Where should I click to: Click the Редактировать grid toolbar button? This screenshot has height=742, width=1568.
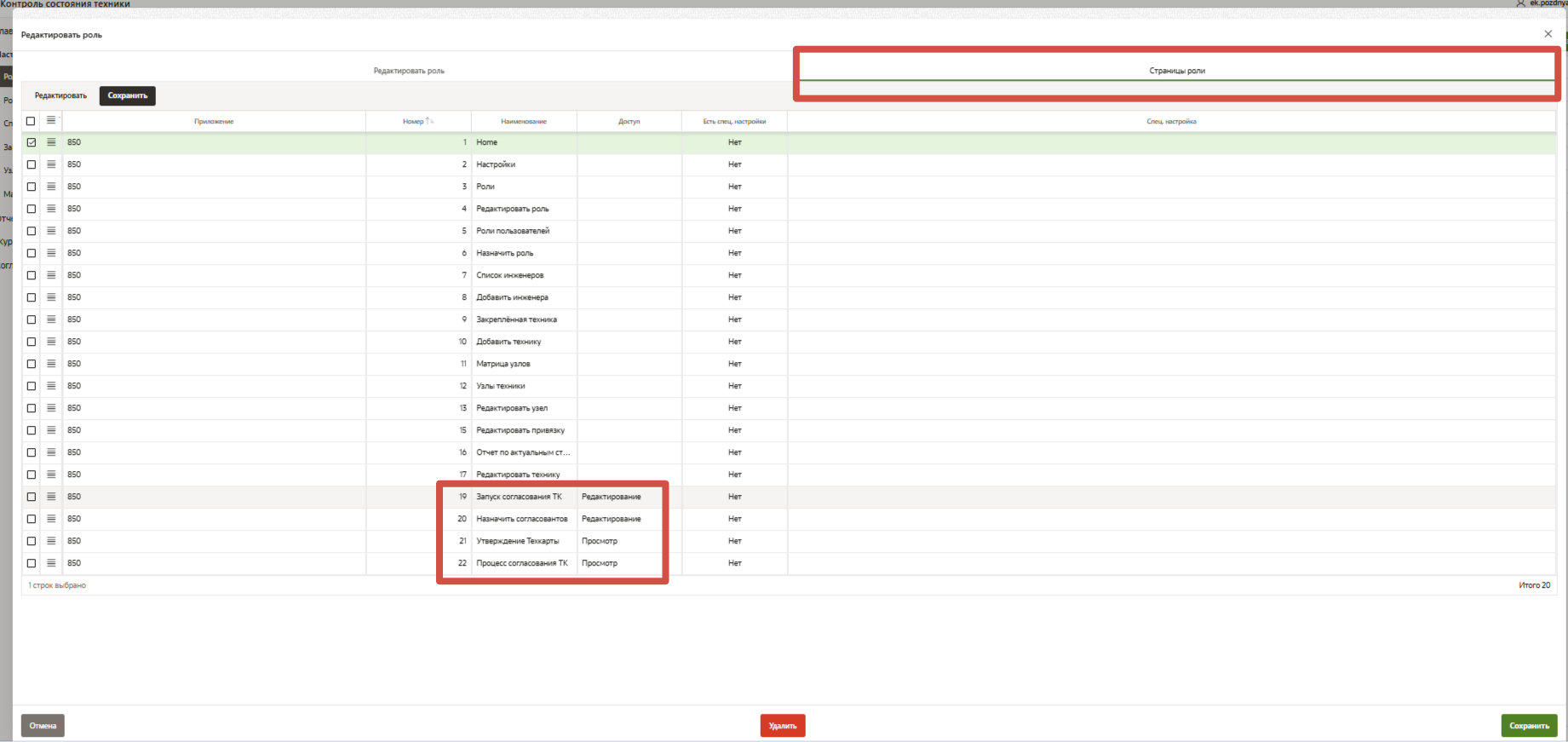coord(60,95)
